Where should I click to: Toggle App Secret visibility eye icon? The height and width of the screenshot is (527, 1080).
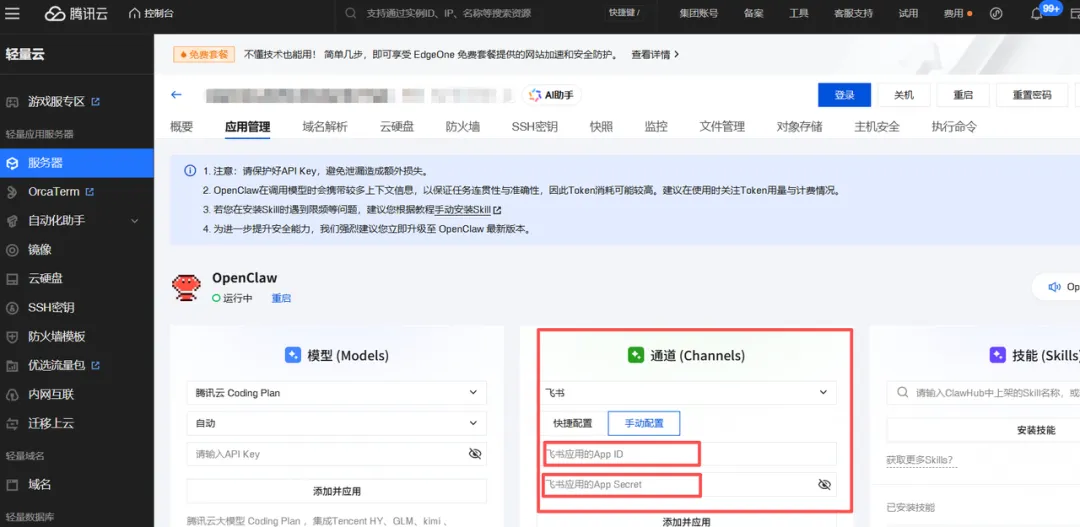824,484
